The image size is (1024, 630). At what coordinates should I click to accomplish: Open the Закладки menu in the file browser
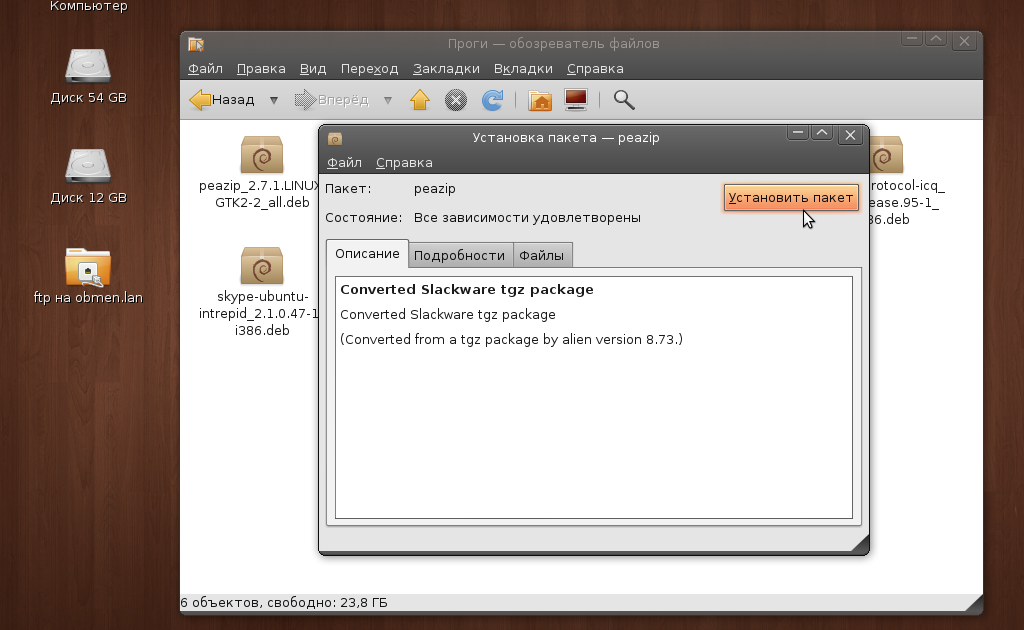pos(445,68)
